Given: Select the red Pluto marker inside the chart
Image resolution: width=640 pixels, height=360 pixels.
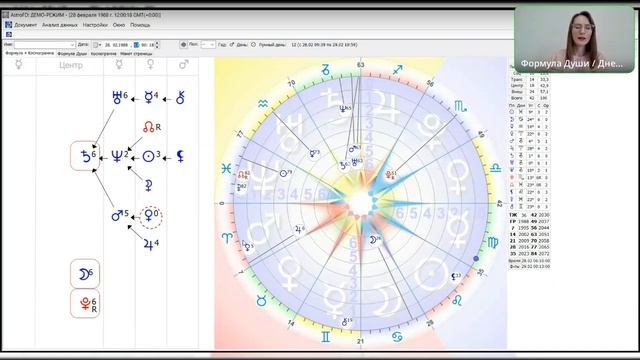Looking at the screenshot, I should [390, 175].
